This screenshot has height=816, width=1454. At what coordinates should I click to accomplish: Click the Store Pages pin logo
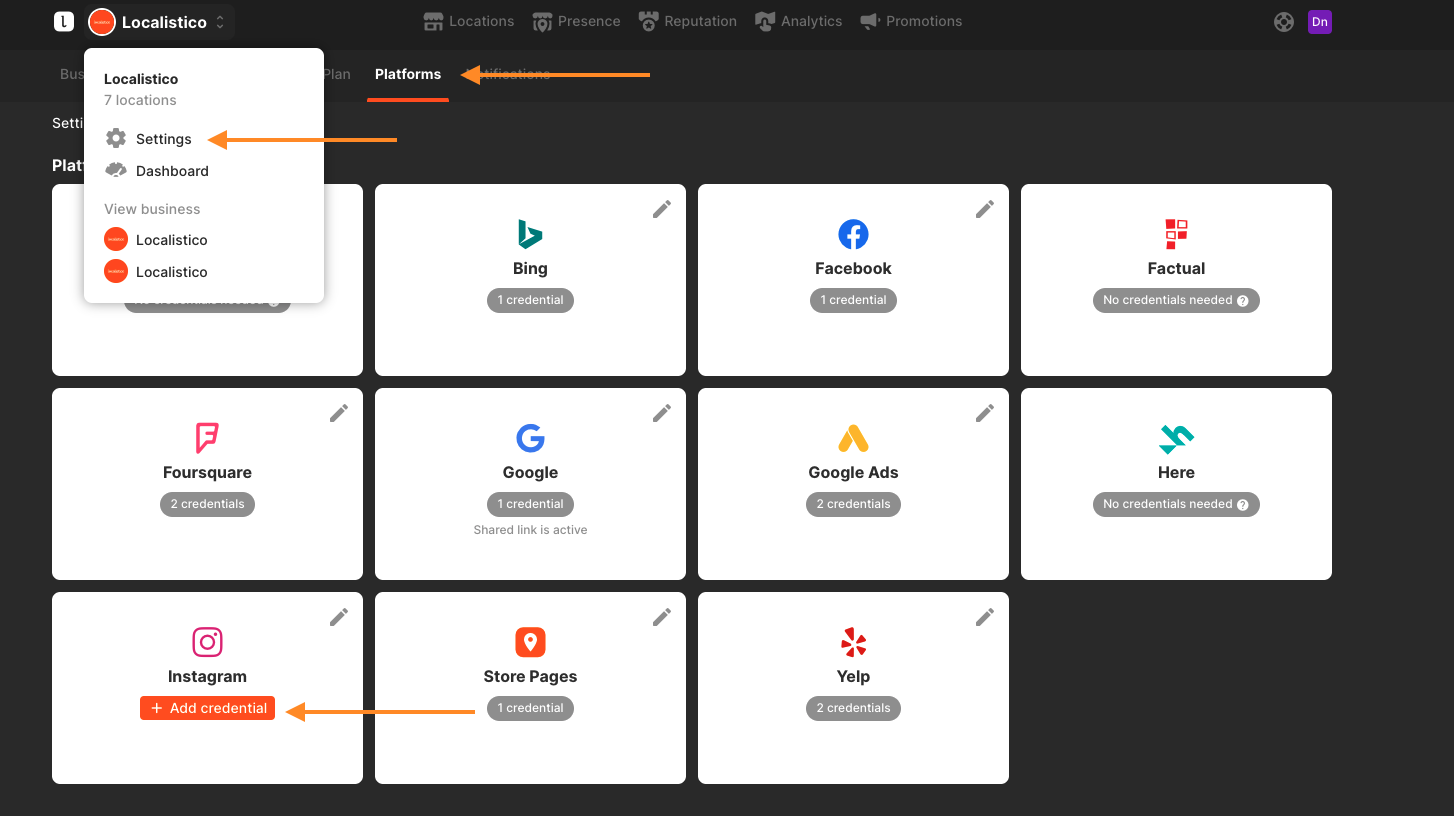tap(530, 642)
